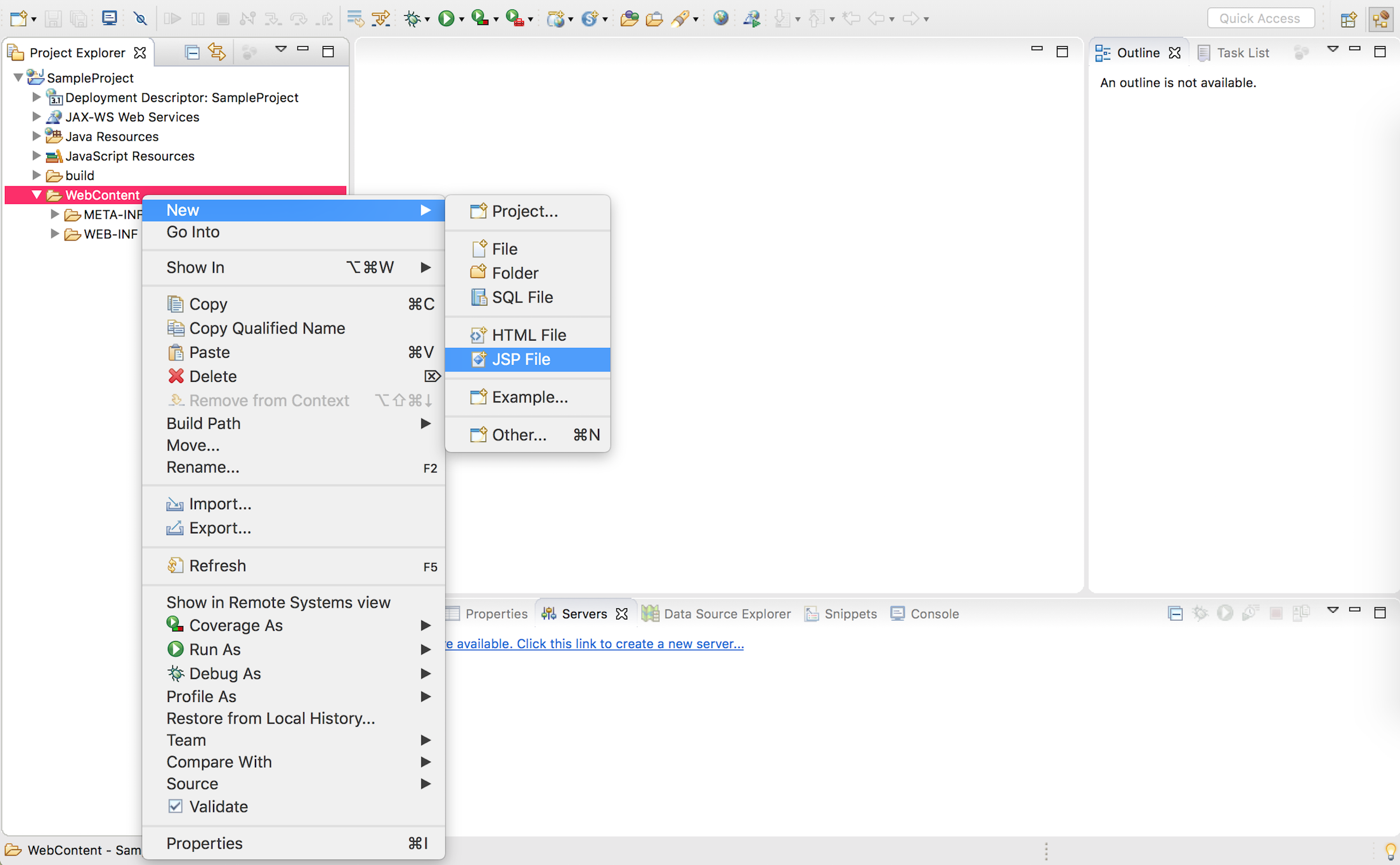Click the Quick Access search field
The image size is (1400, 865).
(x=1259, y=18)
